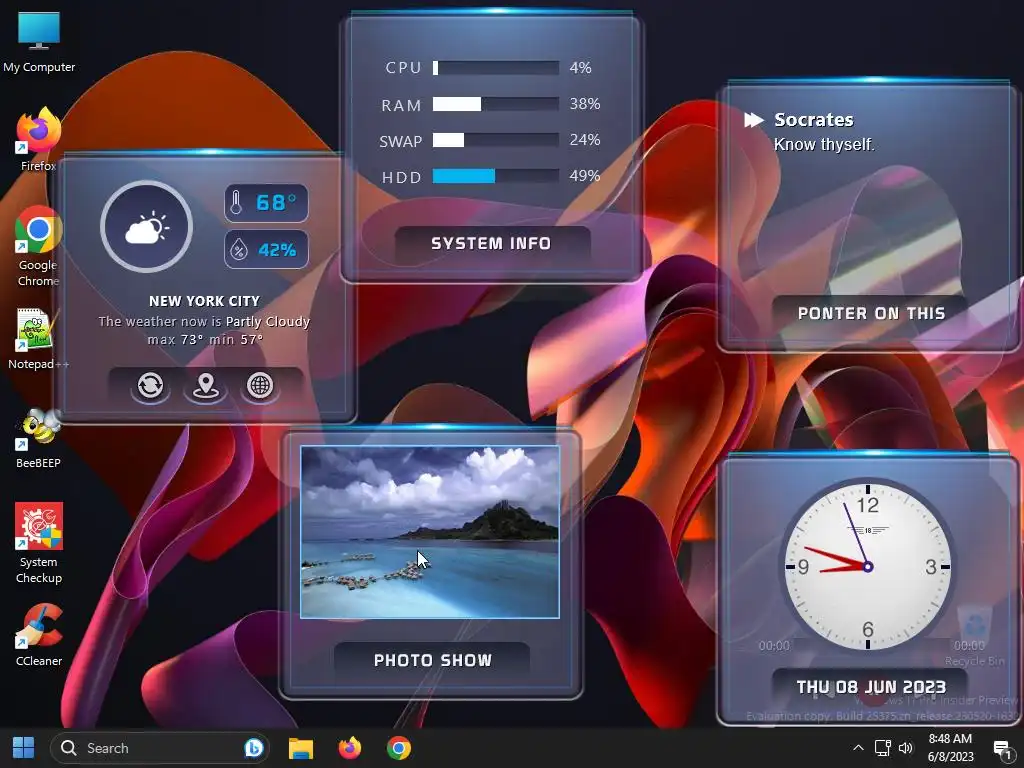Click the humidity reading 42%

(x=266, y=249)
